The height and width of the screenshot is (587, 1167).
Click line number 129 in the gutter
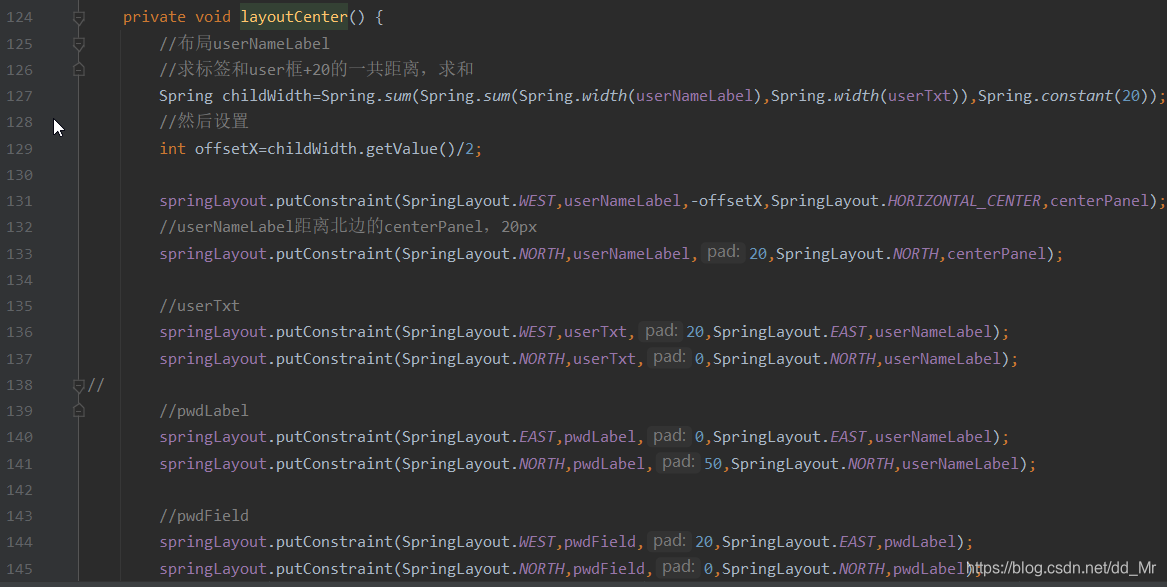point(19,149)
